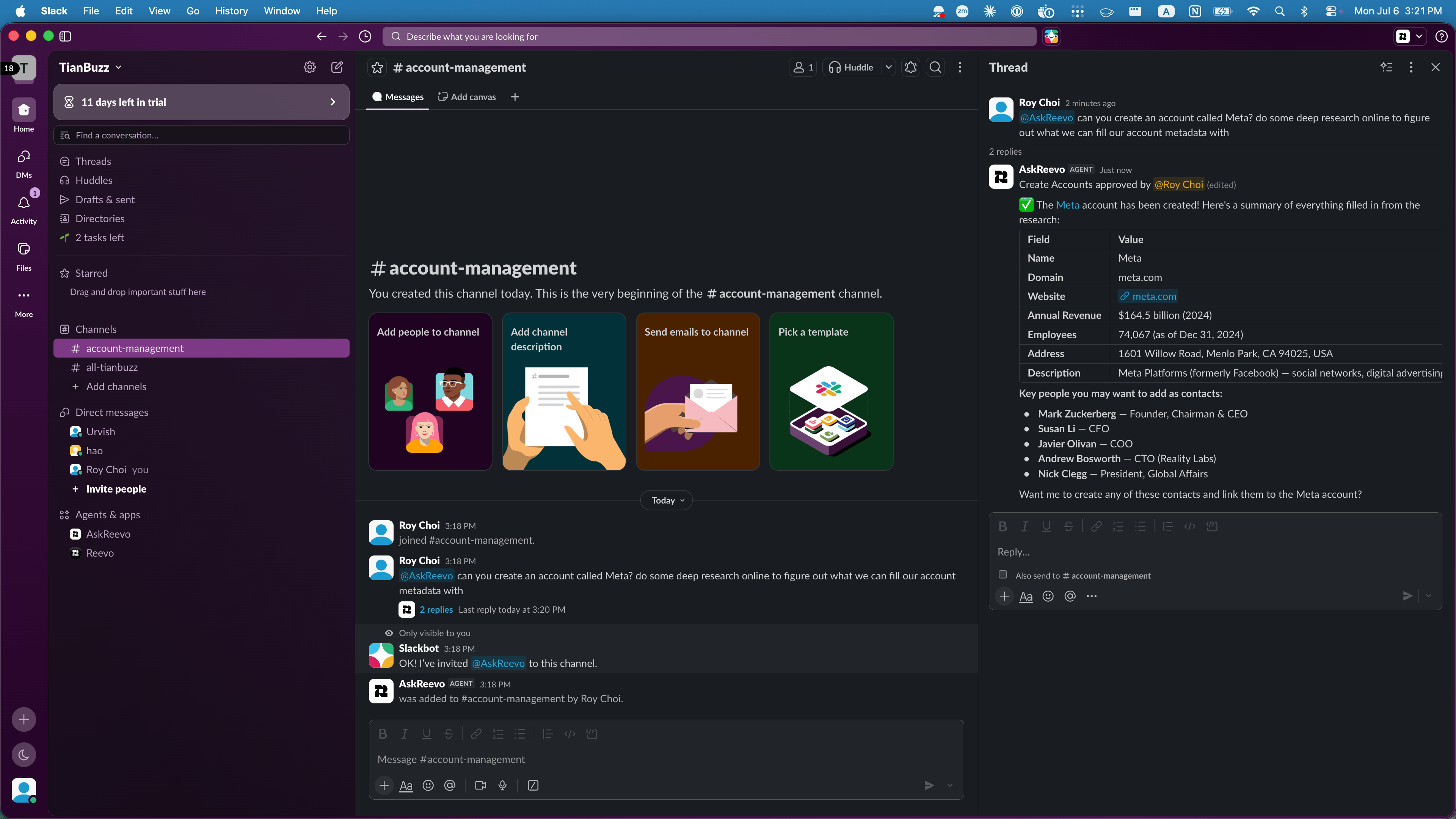Viewport: 1456px width, 819px height.
Task: Star the account-management channel
Action: pyautogui.click(x=377, y=68)
